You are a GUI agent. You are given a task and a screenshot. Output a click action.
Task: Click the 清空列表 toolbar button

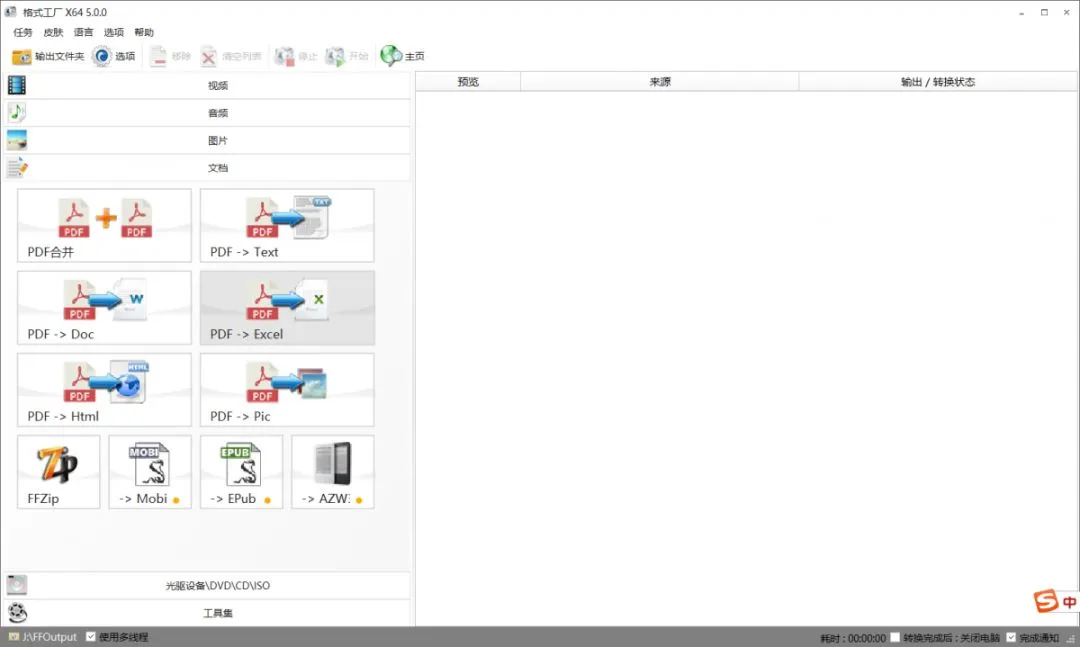coord(231,57)
